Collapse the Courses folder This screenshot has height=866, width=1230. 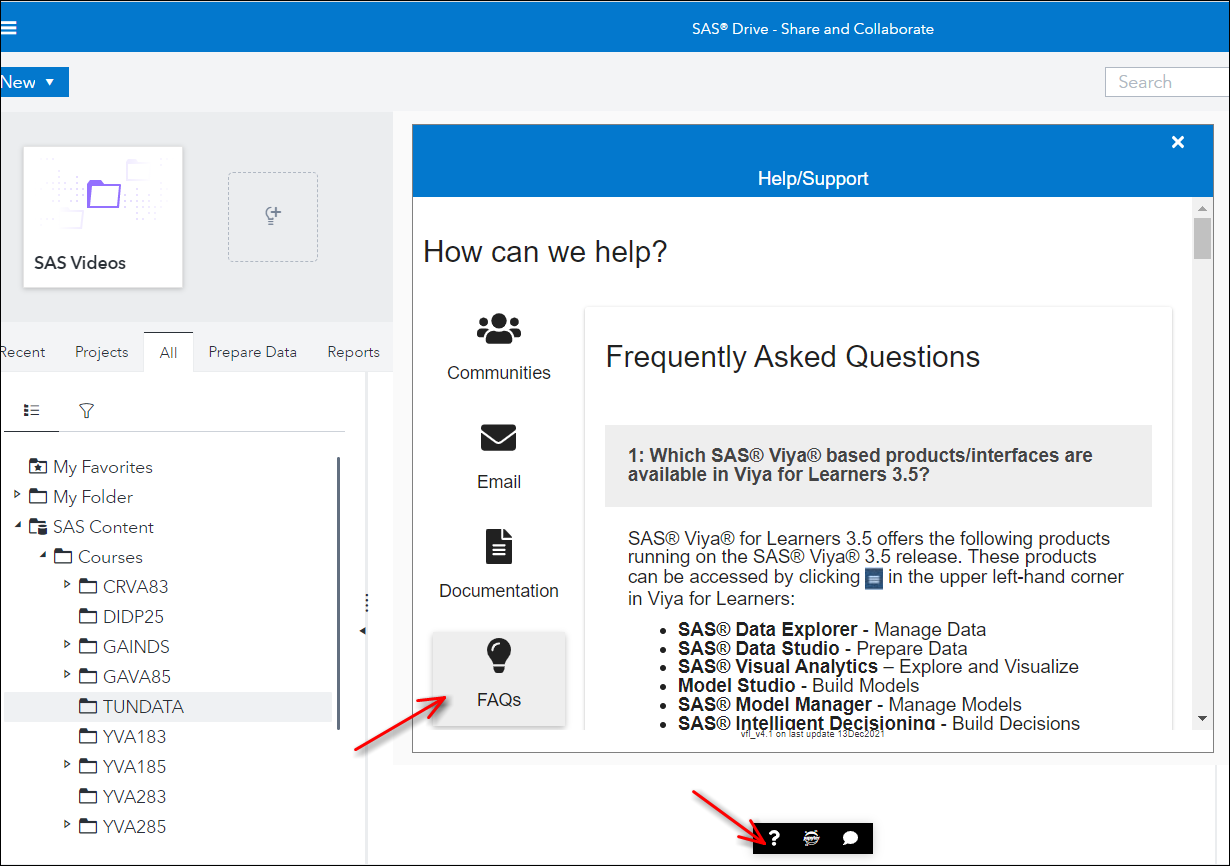coord(42,556)
